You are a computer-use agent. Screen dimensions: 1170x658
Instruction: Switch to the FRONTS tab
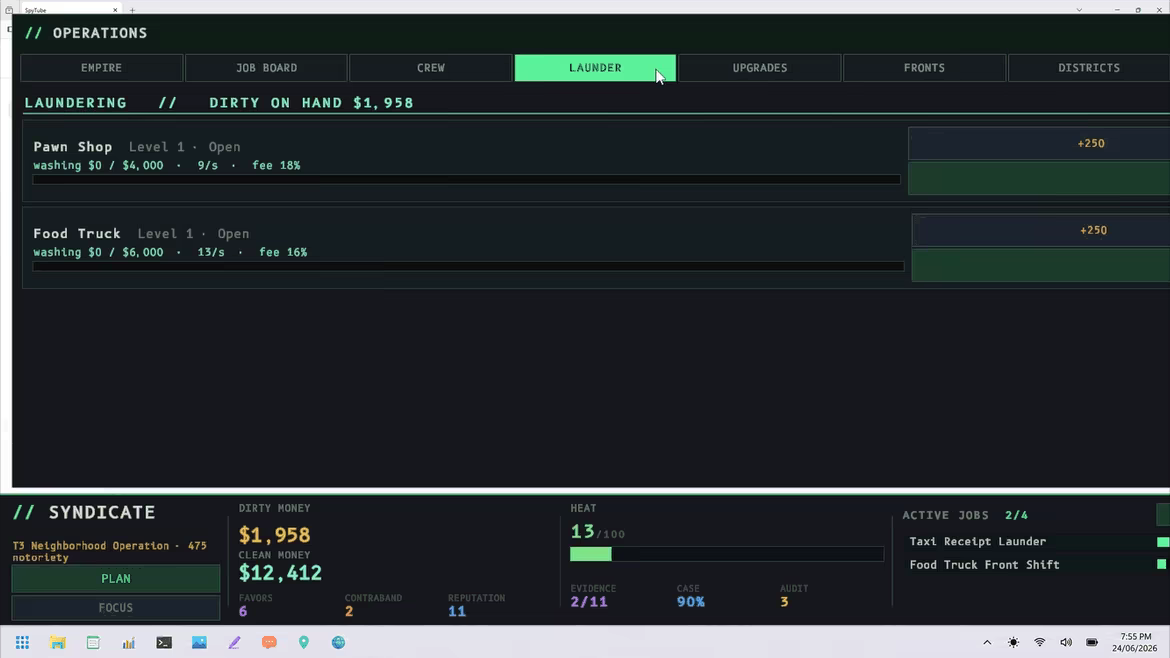925,68
